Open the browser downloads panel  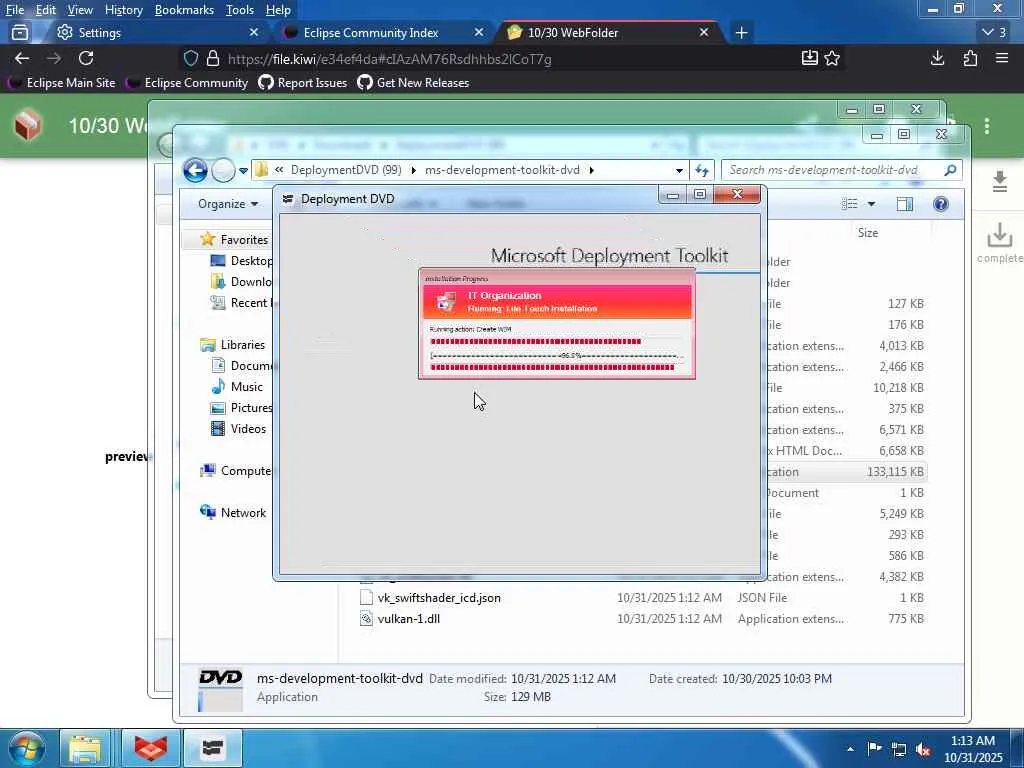[937, 58]
